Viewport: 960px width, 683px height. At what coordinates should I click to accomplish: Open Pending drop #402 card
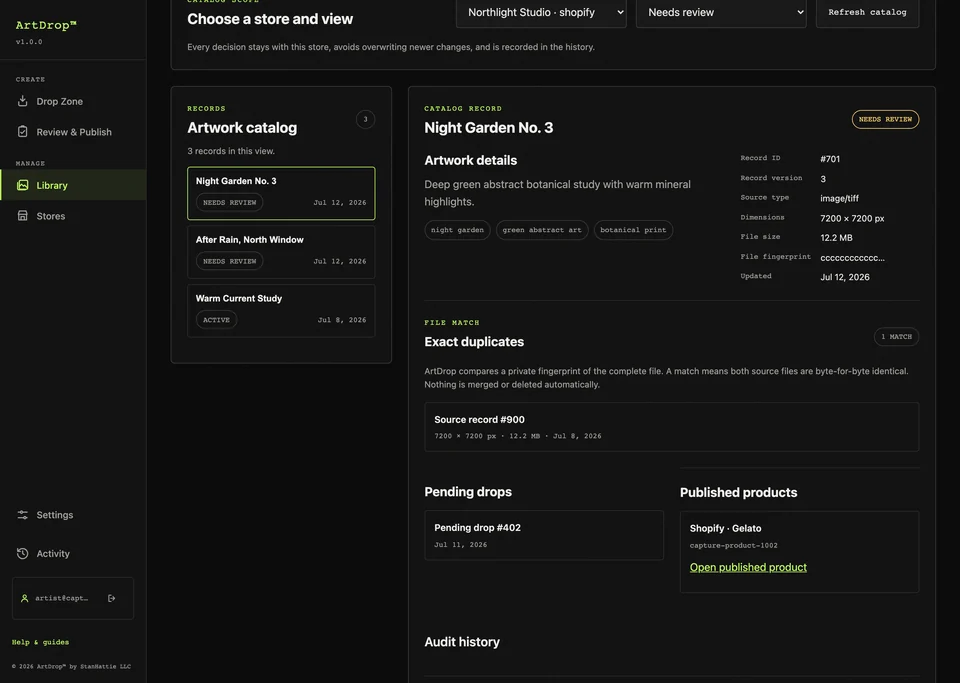click(544, 535)
